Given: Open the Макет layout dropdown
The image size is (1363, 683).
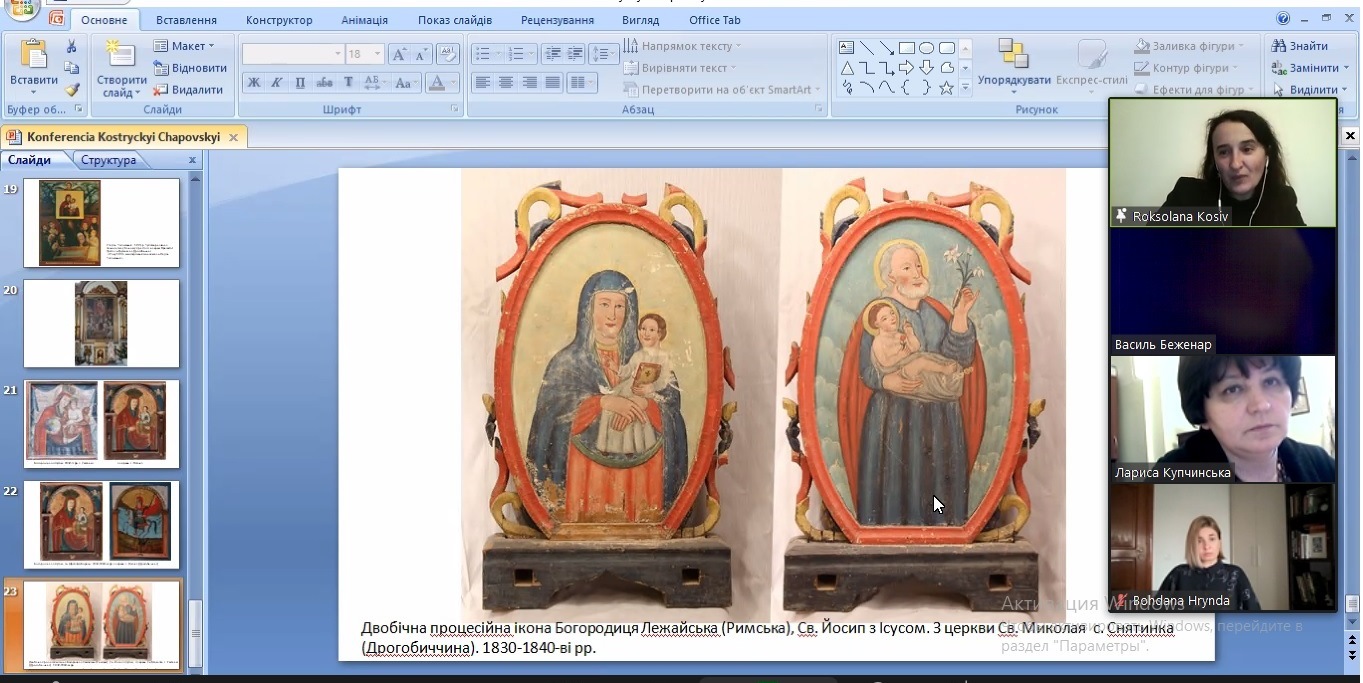Looking at the screenshot, I should coord(184,46).
